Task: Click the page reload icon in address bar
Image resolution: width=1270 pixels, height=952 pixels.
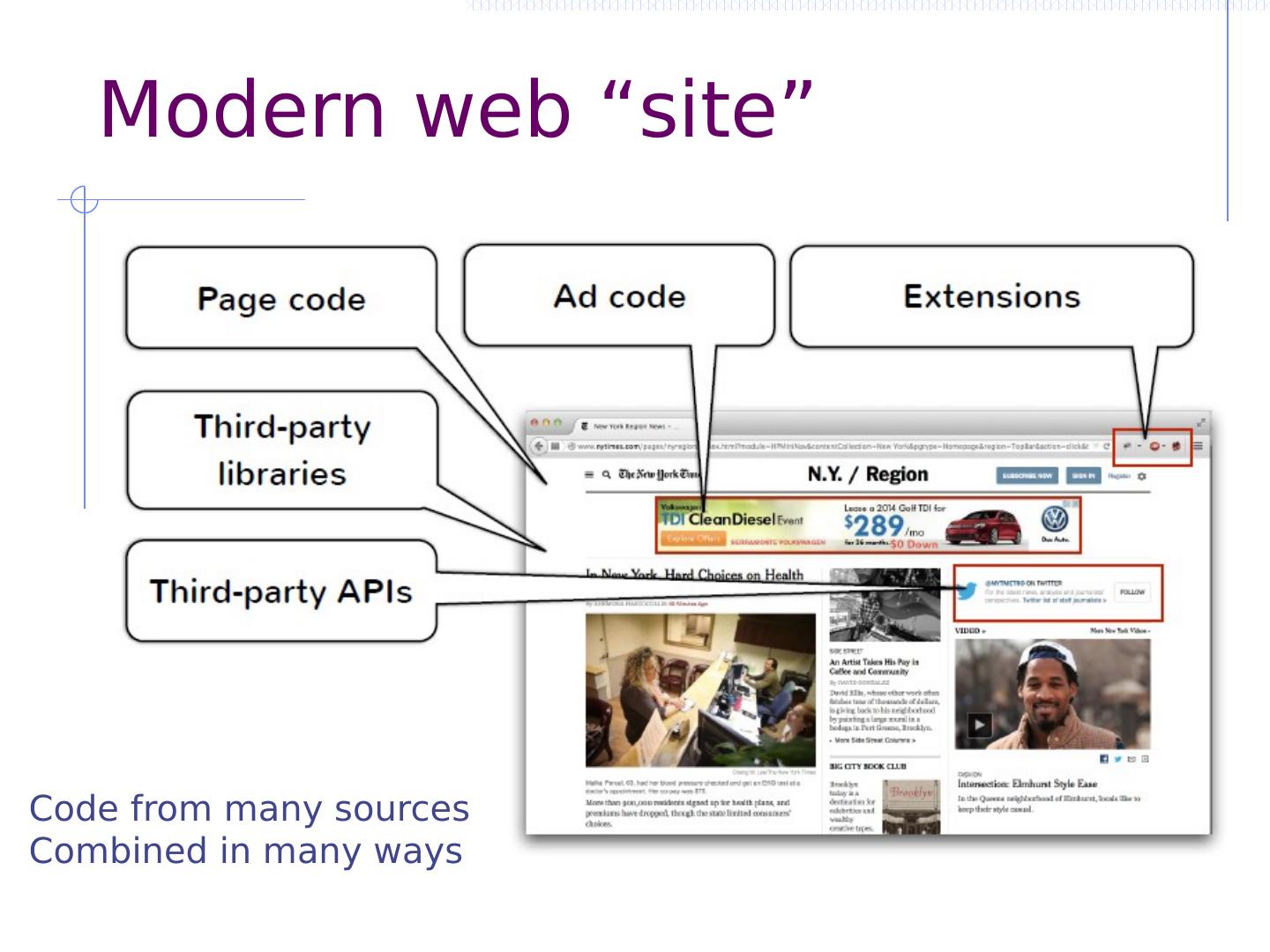Action: (x=1106, y=446)
